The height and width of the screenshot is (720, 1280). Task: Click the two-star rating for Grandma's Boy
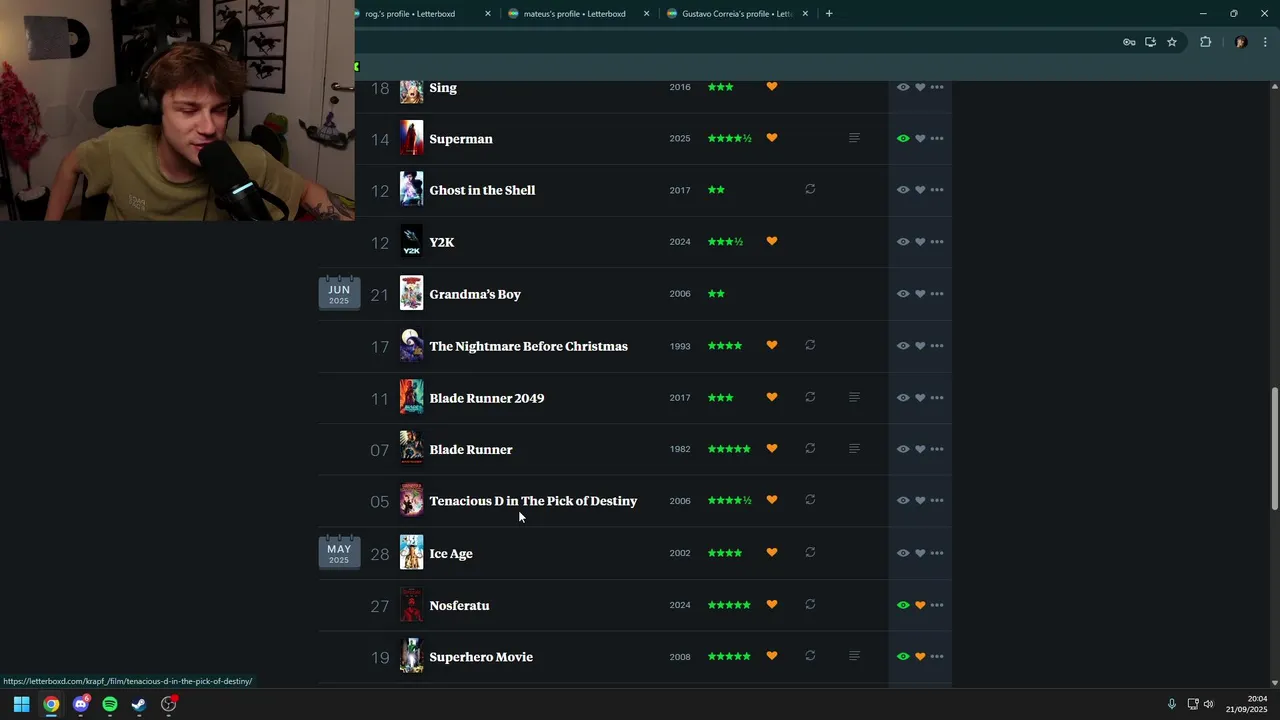click(716, 294)
